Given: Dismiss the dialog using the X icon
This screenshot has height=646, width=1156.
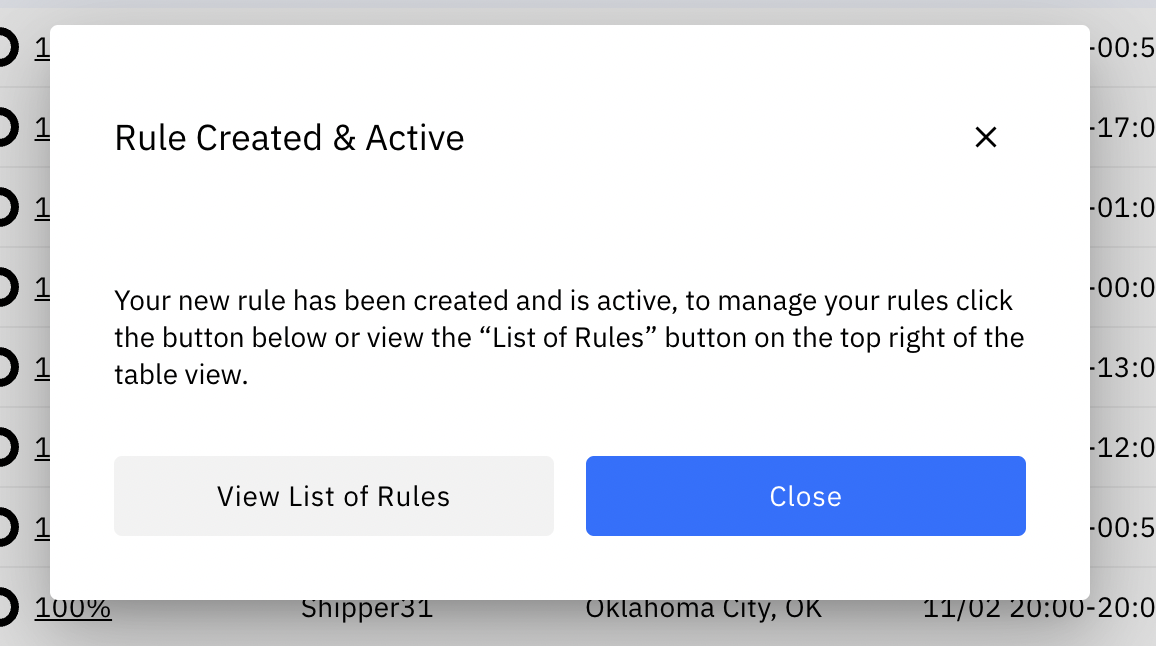Looking at the screenshot, I should [985, 137].
